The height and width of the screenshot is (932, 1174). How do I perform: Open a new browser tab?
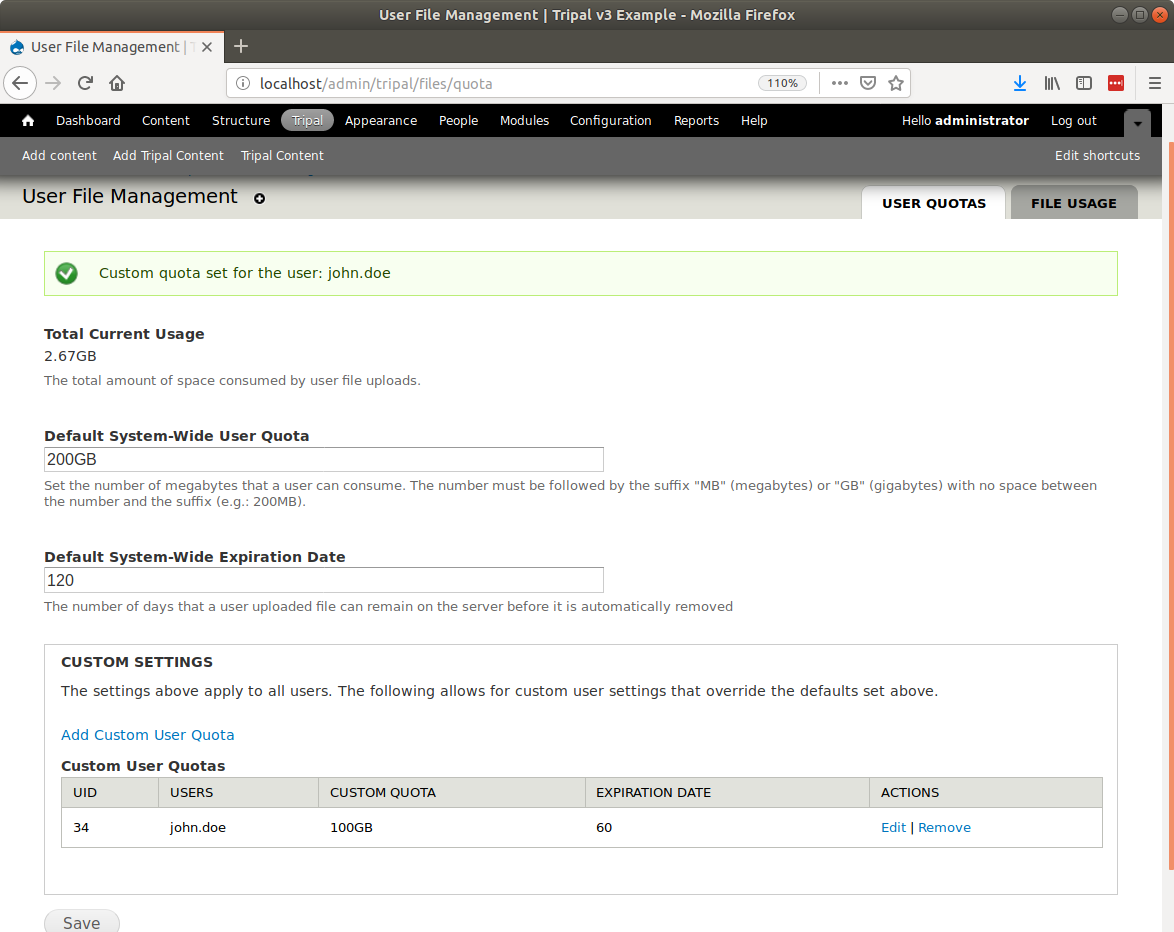coord(241,46)
